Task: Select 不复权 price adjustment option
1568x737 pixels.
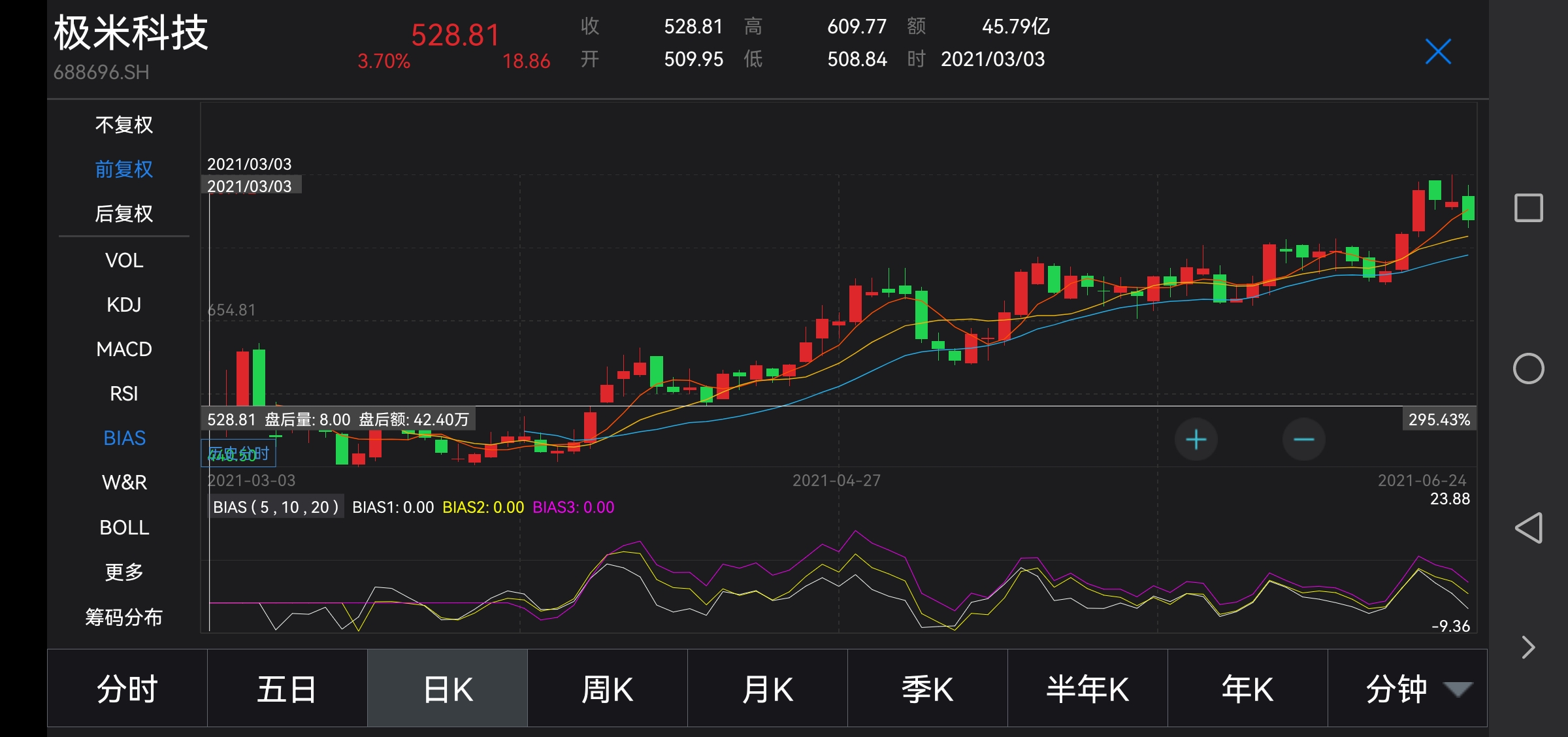Action: 124,125
